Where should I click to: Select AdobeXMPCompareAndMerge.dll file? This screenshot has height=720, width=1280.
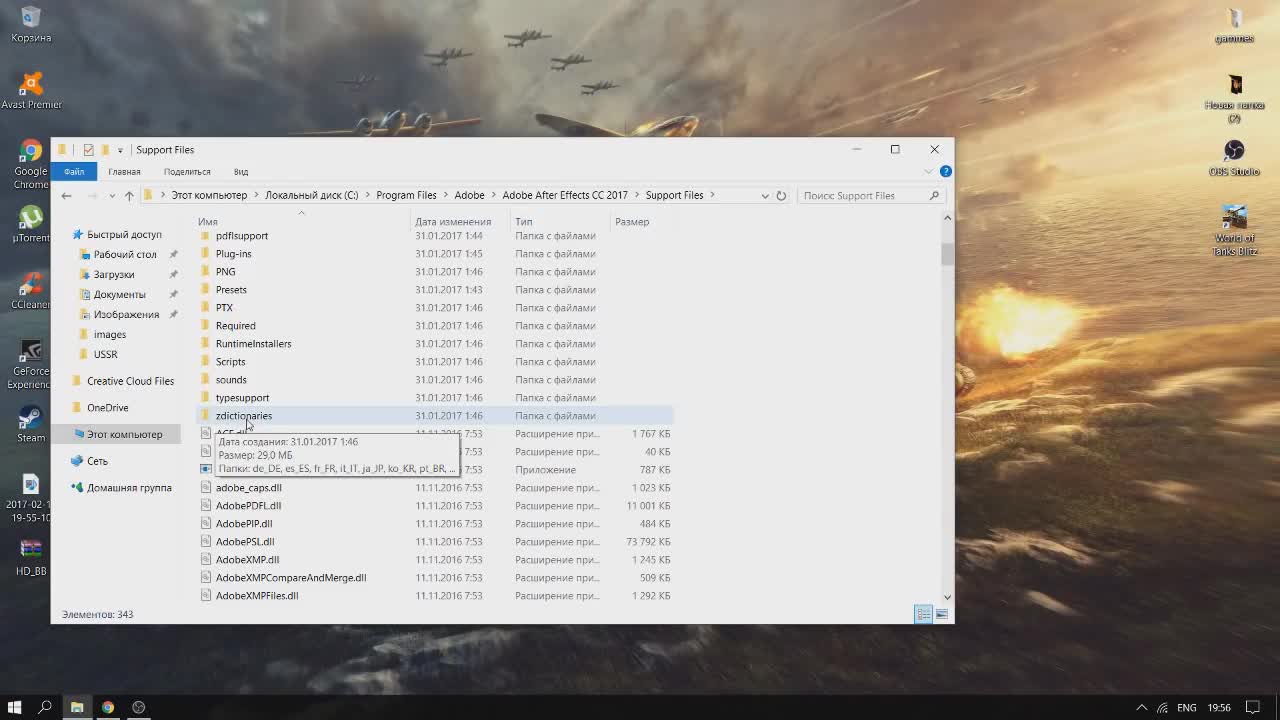click(291, 578)
